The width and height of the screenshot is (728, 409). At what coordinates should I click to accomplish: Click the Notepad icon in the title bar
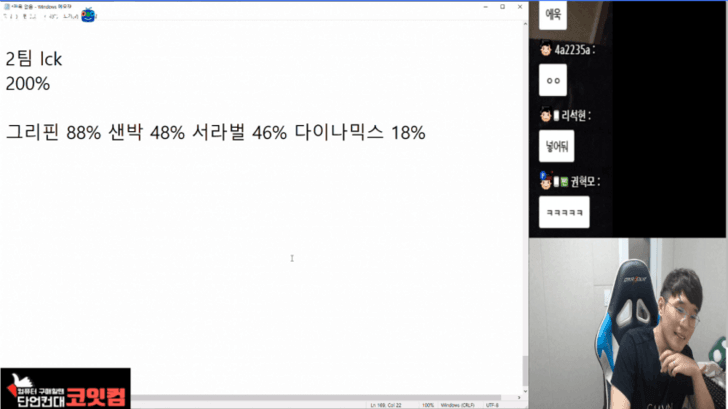[6, 4]
